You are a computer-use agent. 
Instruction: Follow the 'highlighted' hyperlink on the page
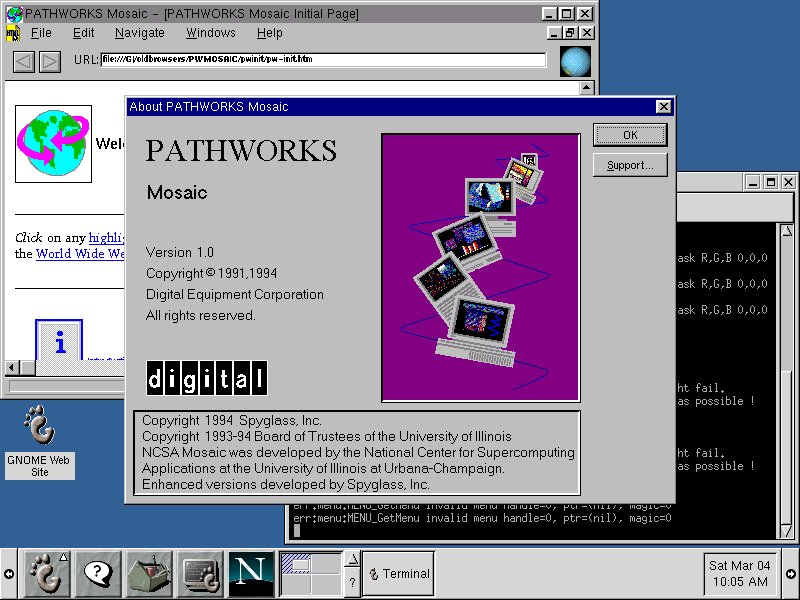(106, 238)
